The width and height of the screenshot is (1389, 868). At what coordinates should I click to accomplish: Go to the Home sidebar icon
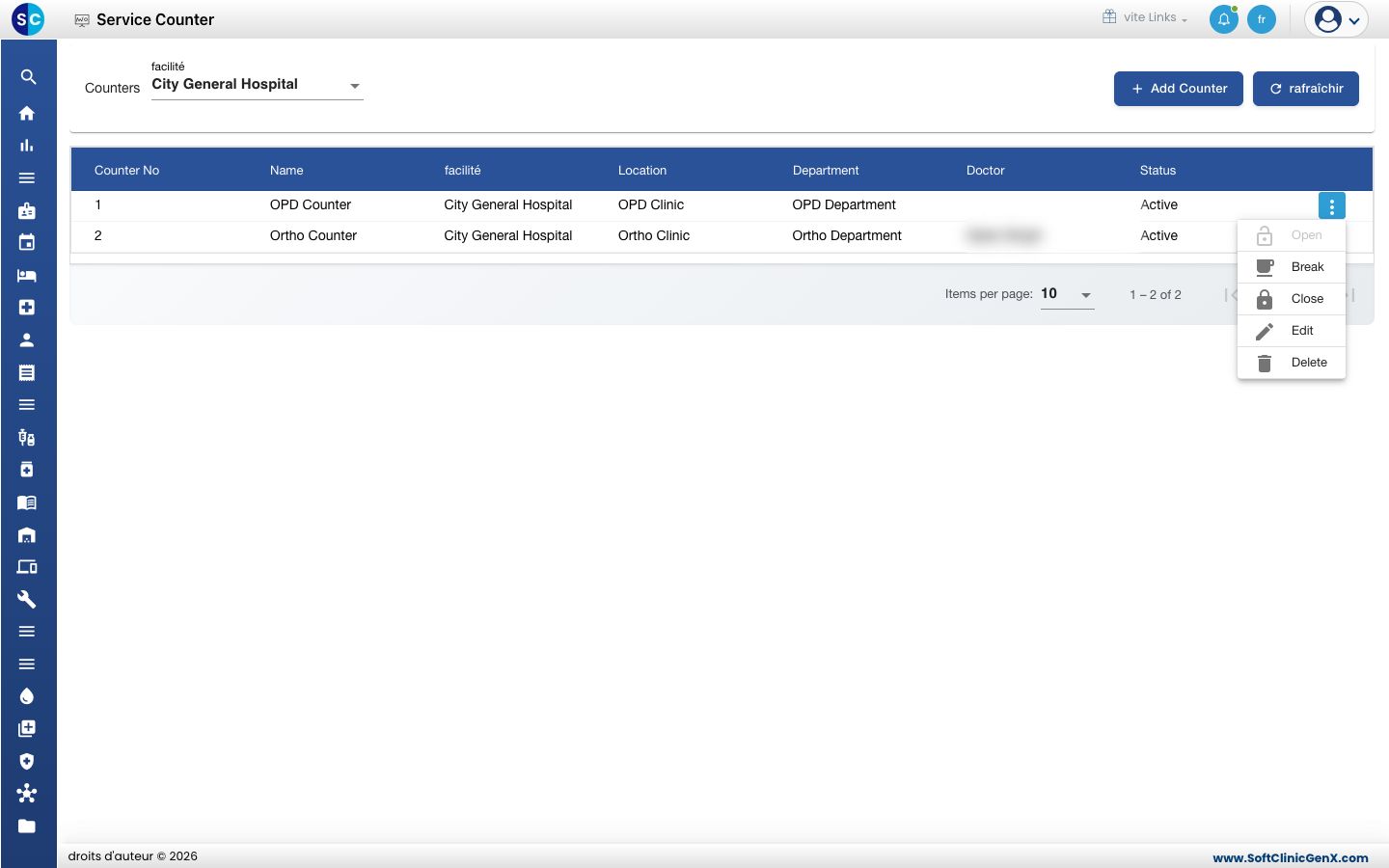pos(27,113)
